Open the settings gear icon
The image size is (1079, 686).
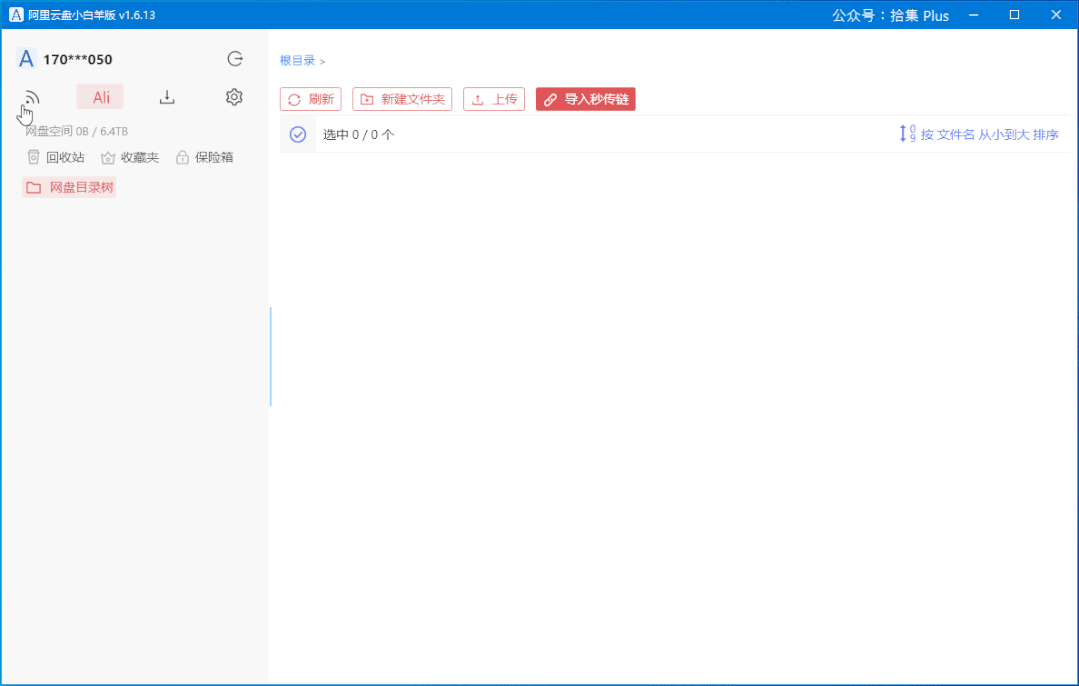tap(234, 97)
